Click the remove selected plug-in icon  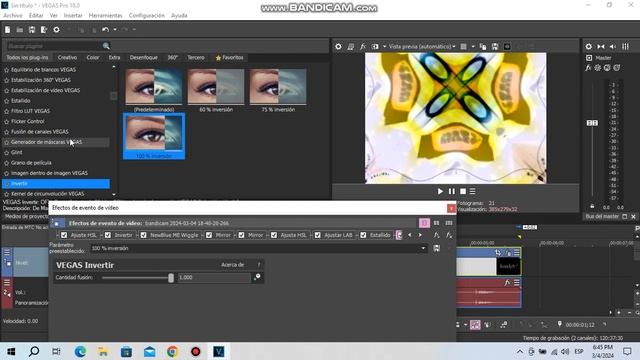click(x=449, y=235)
